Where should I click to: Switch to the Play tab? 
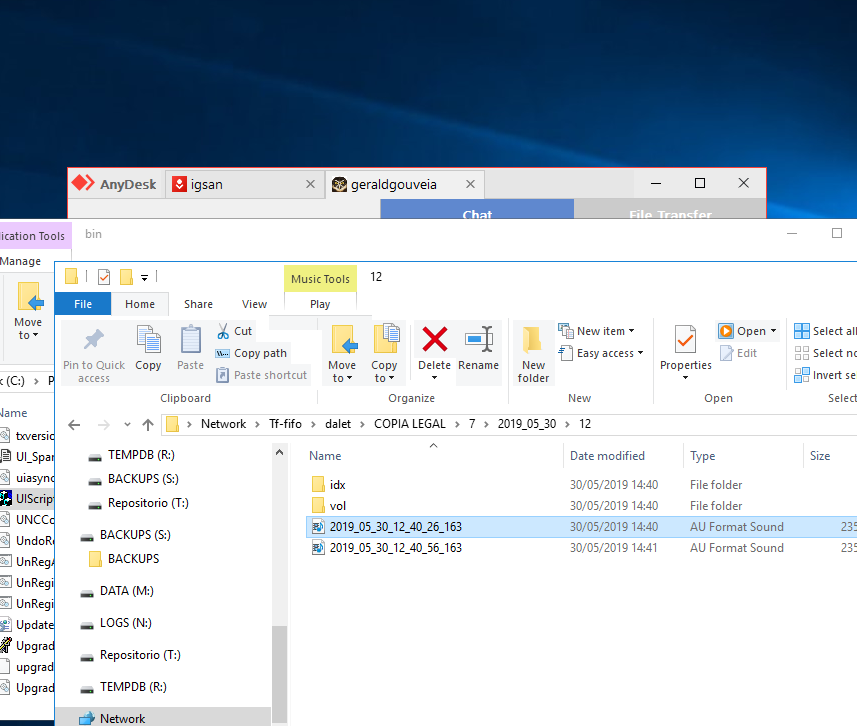320,304
